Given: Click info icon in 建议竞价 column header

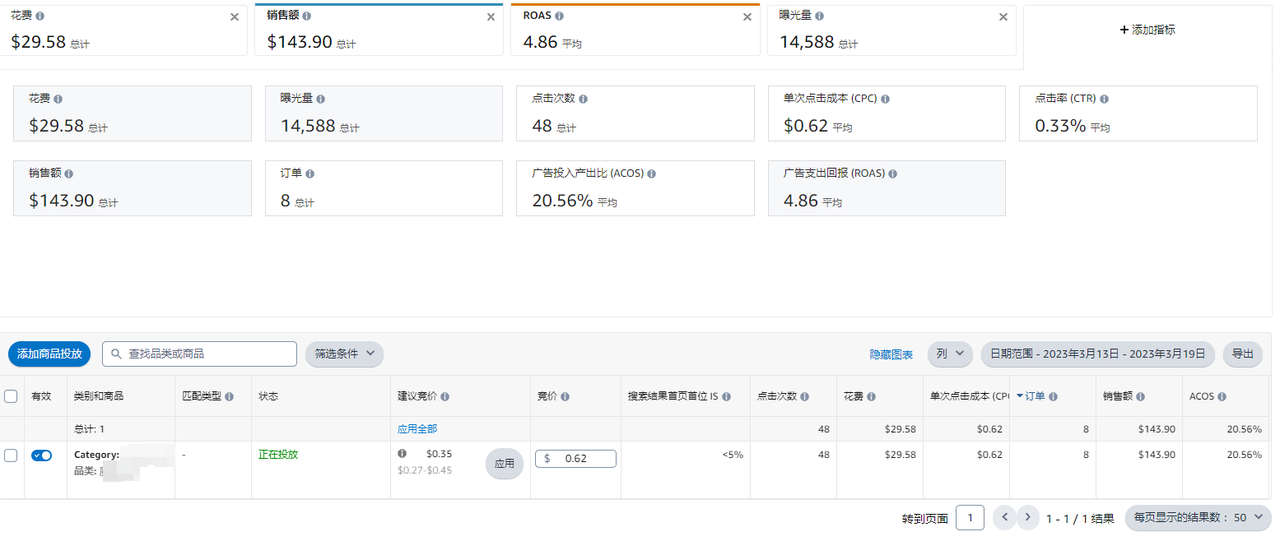Looking at the screenshot, I should (x=445, y=397).
